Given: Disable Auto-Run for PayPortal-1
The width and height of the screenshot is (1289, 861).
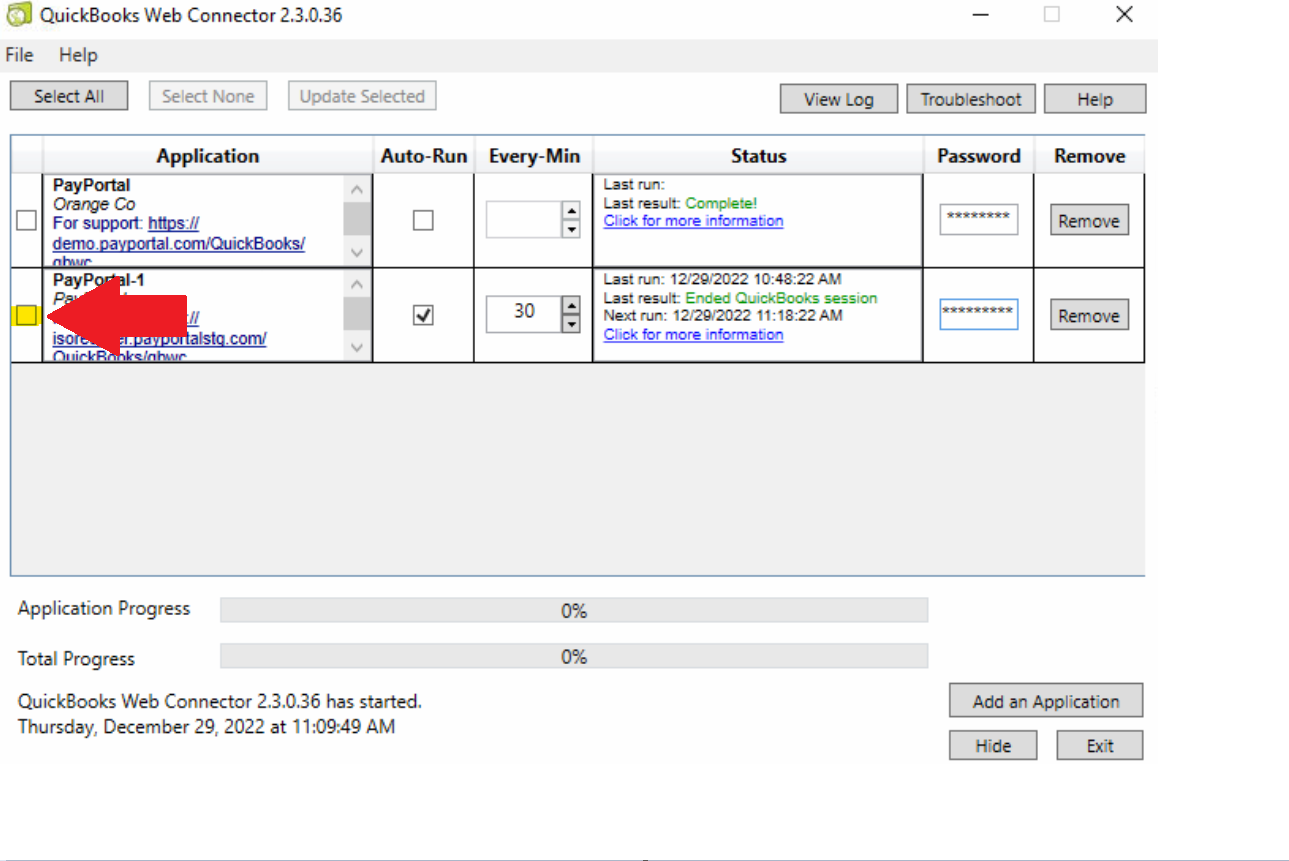Looking at the screenshot, I should pyautogui.click(x=423, y=315).
